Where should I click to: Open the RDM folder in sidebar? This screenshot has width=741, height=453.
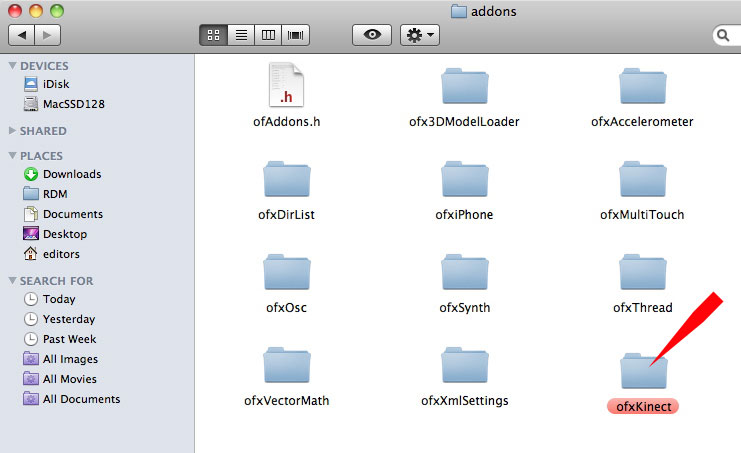coord(45,194)
